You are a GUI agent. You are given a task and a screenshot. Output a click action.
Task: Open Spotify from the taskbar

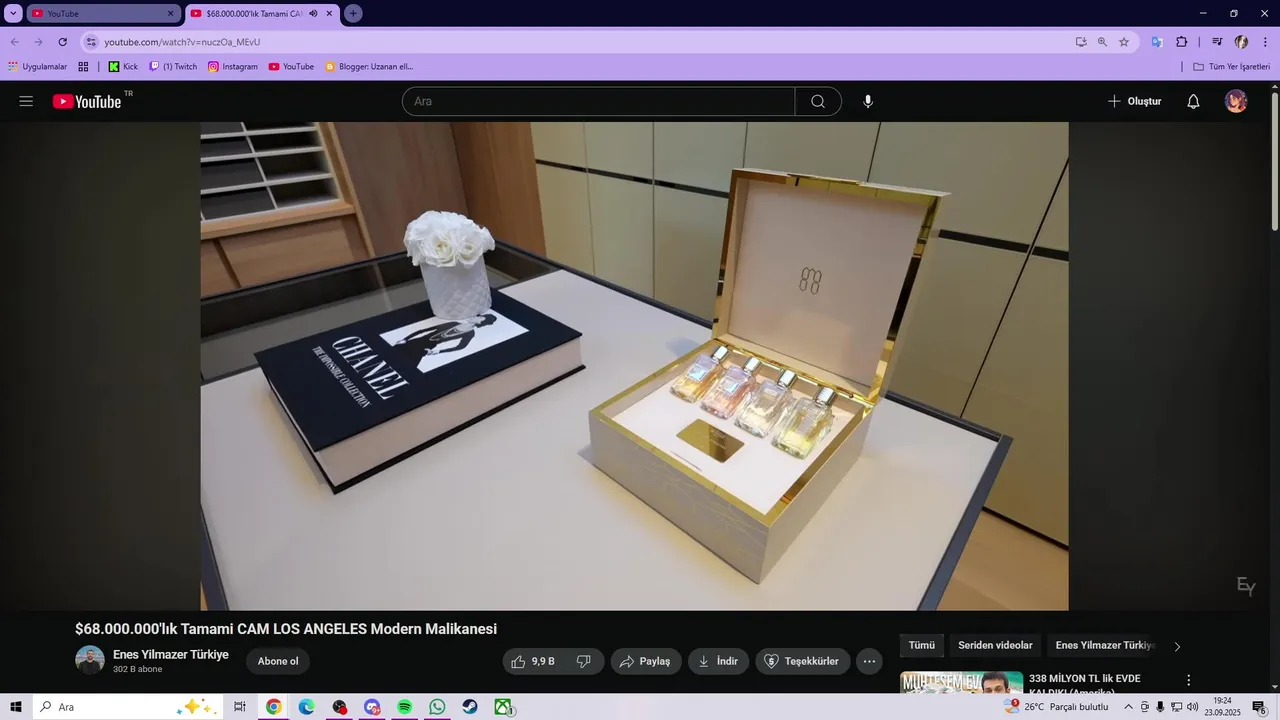(405, 707)
